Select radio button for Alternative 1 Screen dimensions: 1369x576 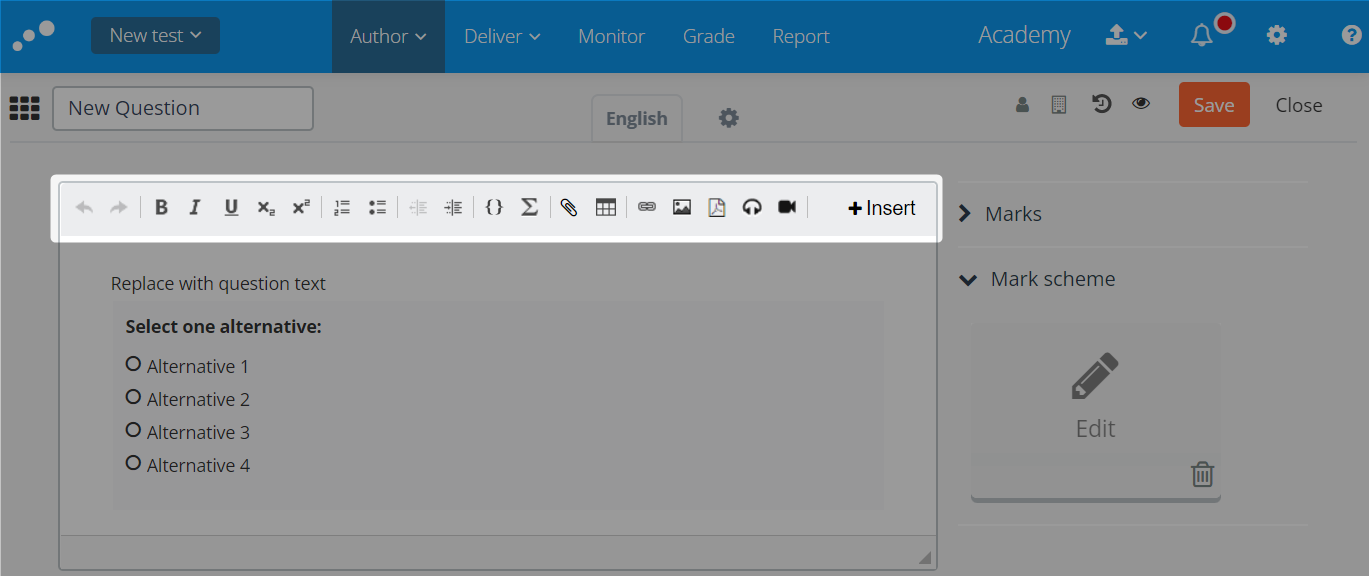point(133,363)
